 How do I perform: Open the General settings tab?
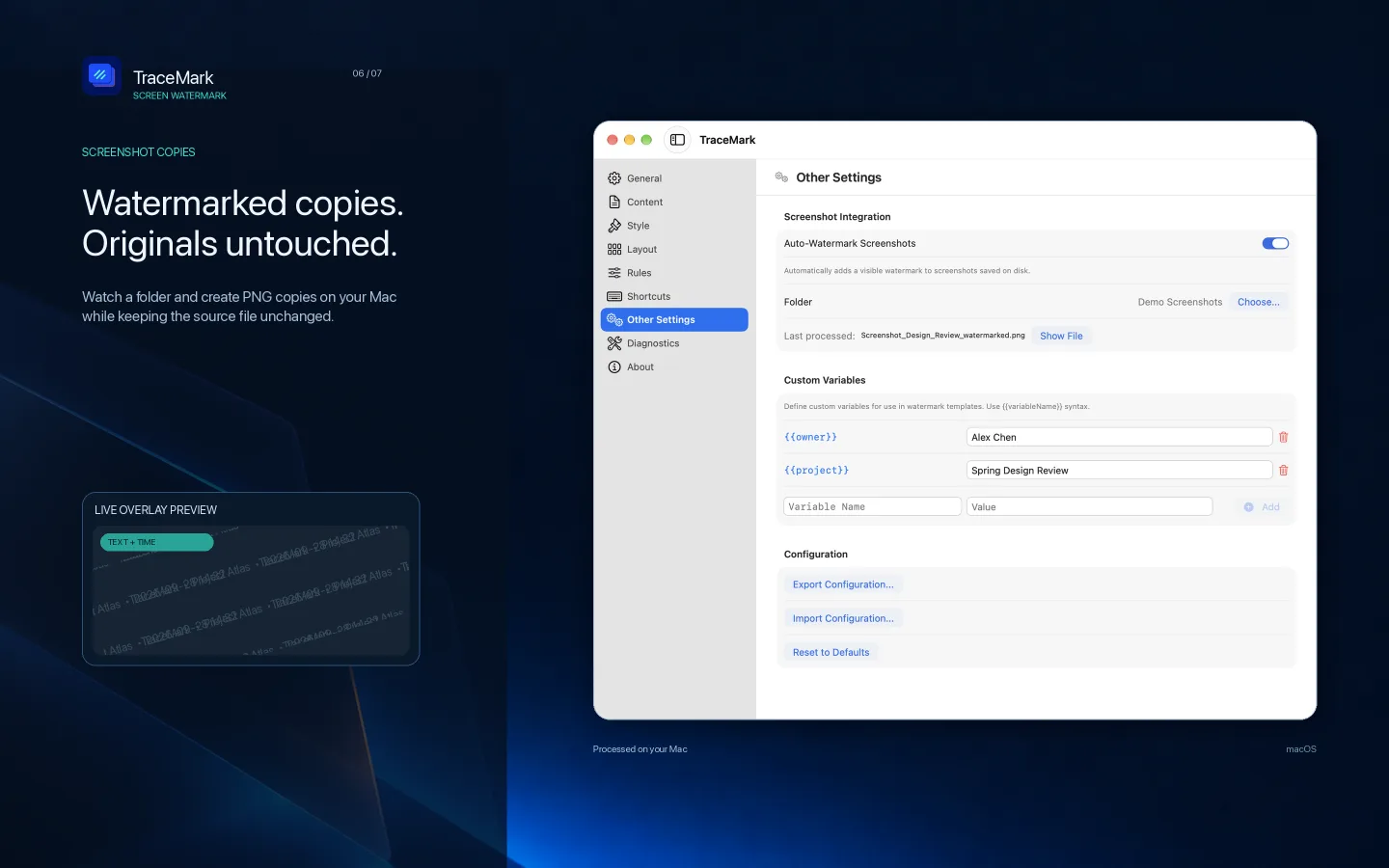[674, 178]
